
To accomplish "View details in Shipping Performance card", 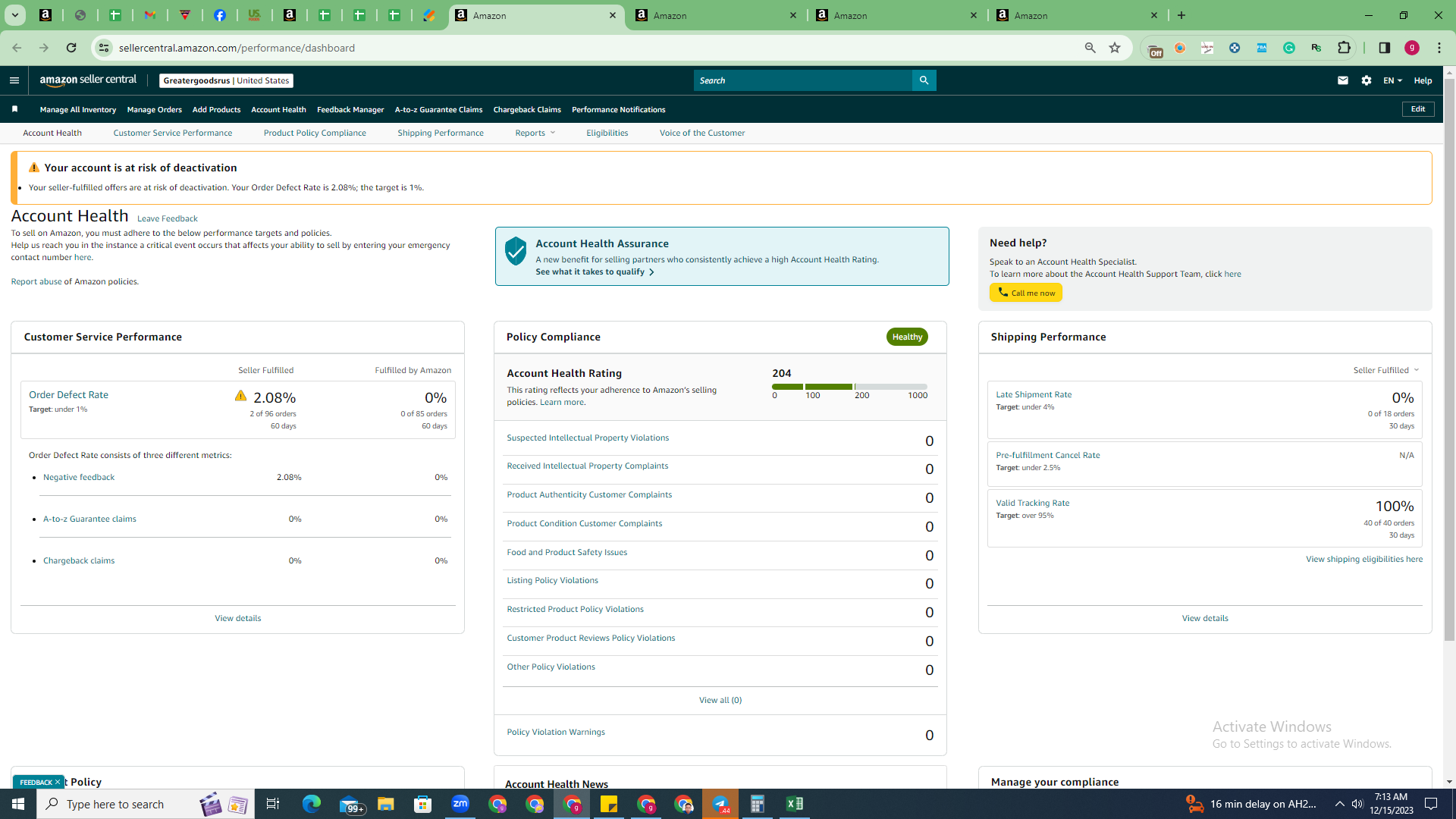I will (x=1205, y=618).
